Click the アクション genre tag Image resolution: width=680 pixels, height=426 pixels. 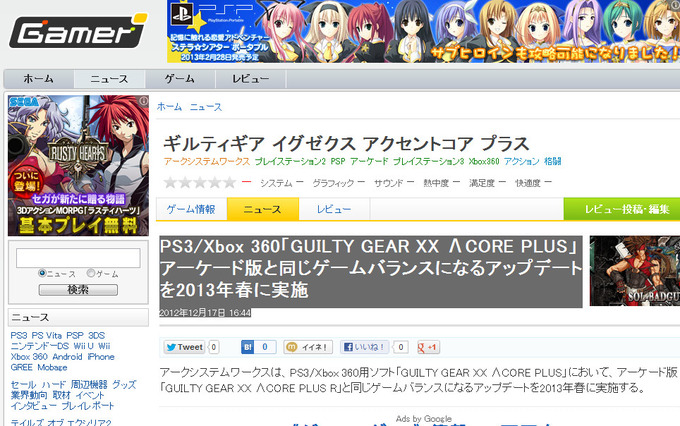521,161
